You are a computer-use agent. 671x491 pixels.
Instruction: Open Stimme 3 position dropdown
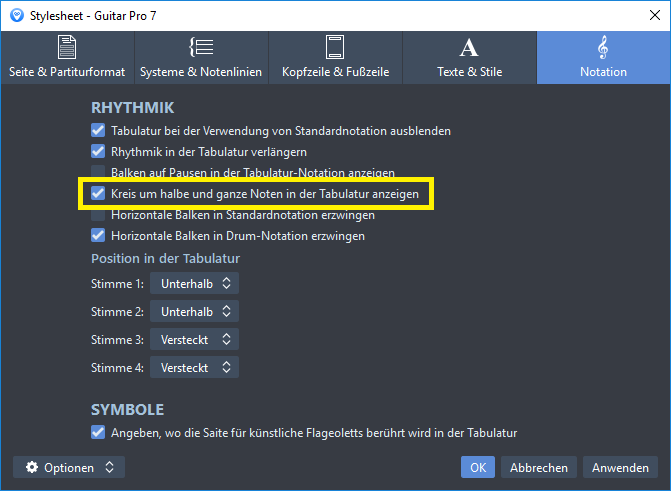pyautogui.click(x=194, y=339)
